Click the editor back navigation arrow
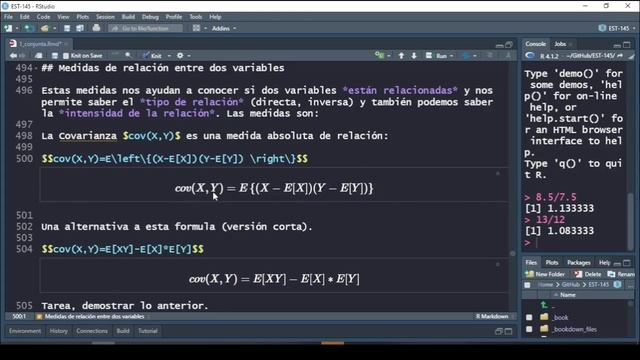The image size is (640, 360). point(13,56)
